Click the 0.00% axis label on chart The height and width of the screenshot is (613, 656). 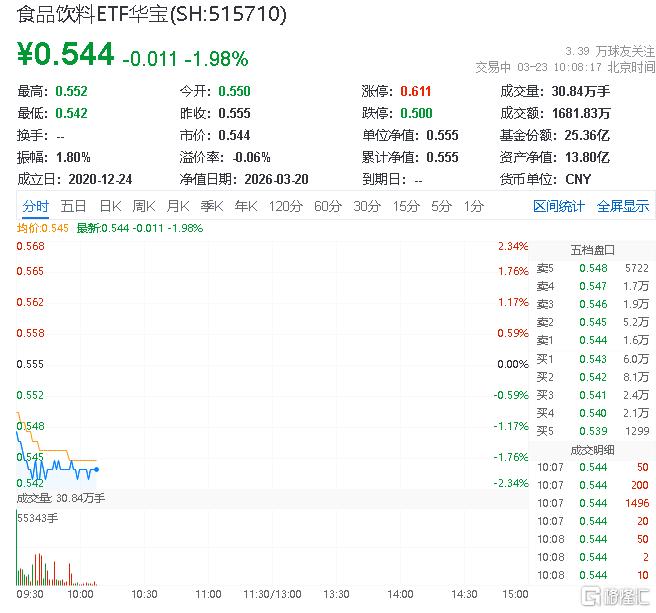point(512,364)
